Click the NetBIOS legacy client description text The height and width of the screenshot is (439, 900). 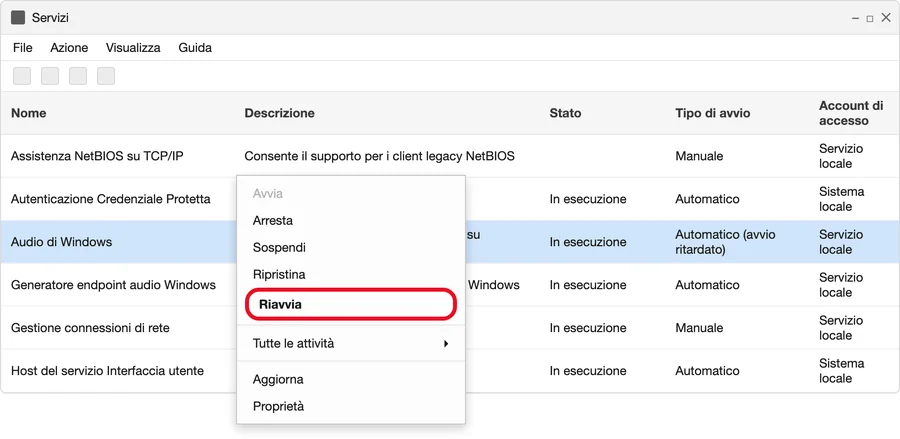point(379,156)
